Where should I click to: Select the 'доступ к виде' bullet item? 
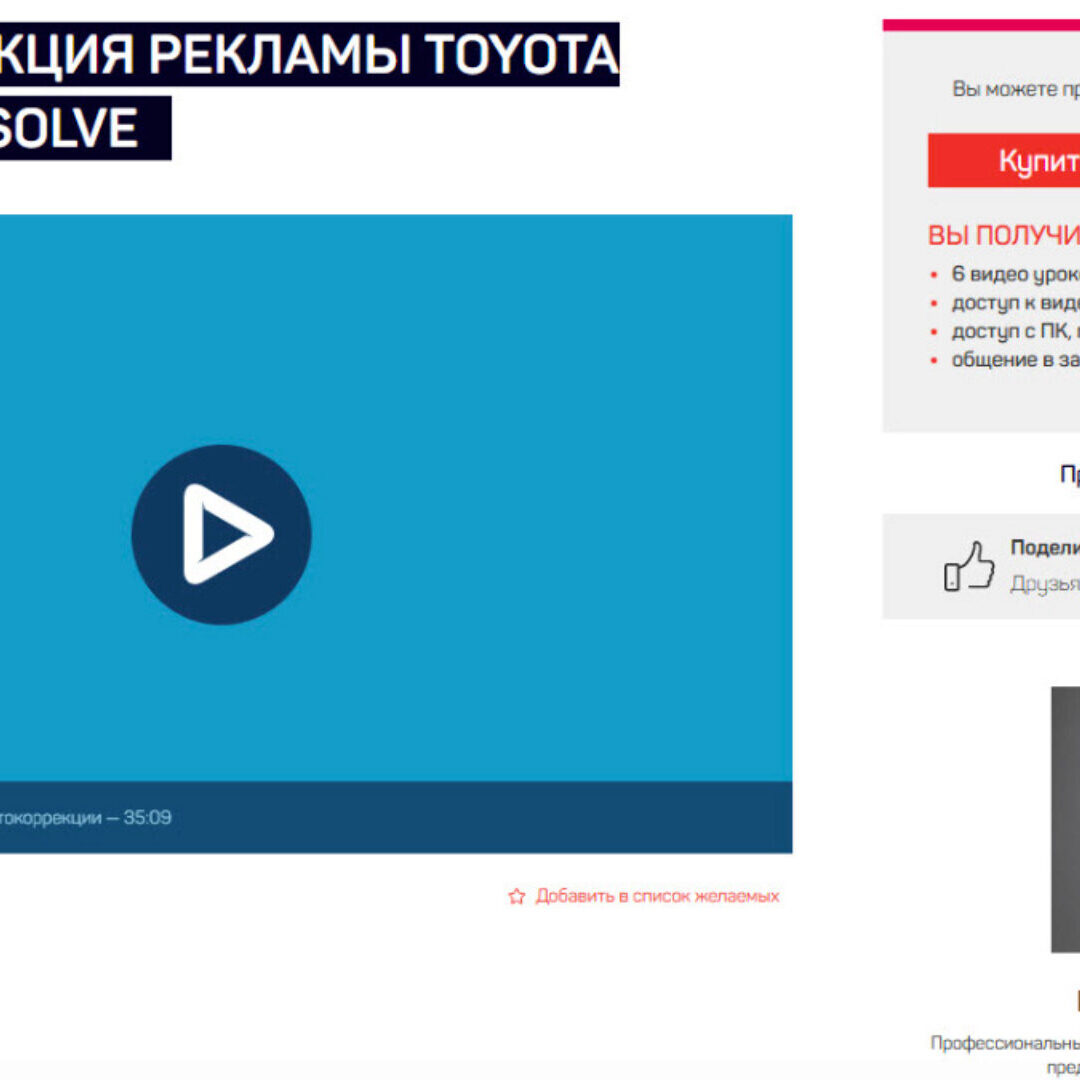(x=1014, y=303)
